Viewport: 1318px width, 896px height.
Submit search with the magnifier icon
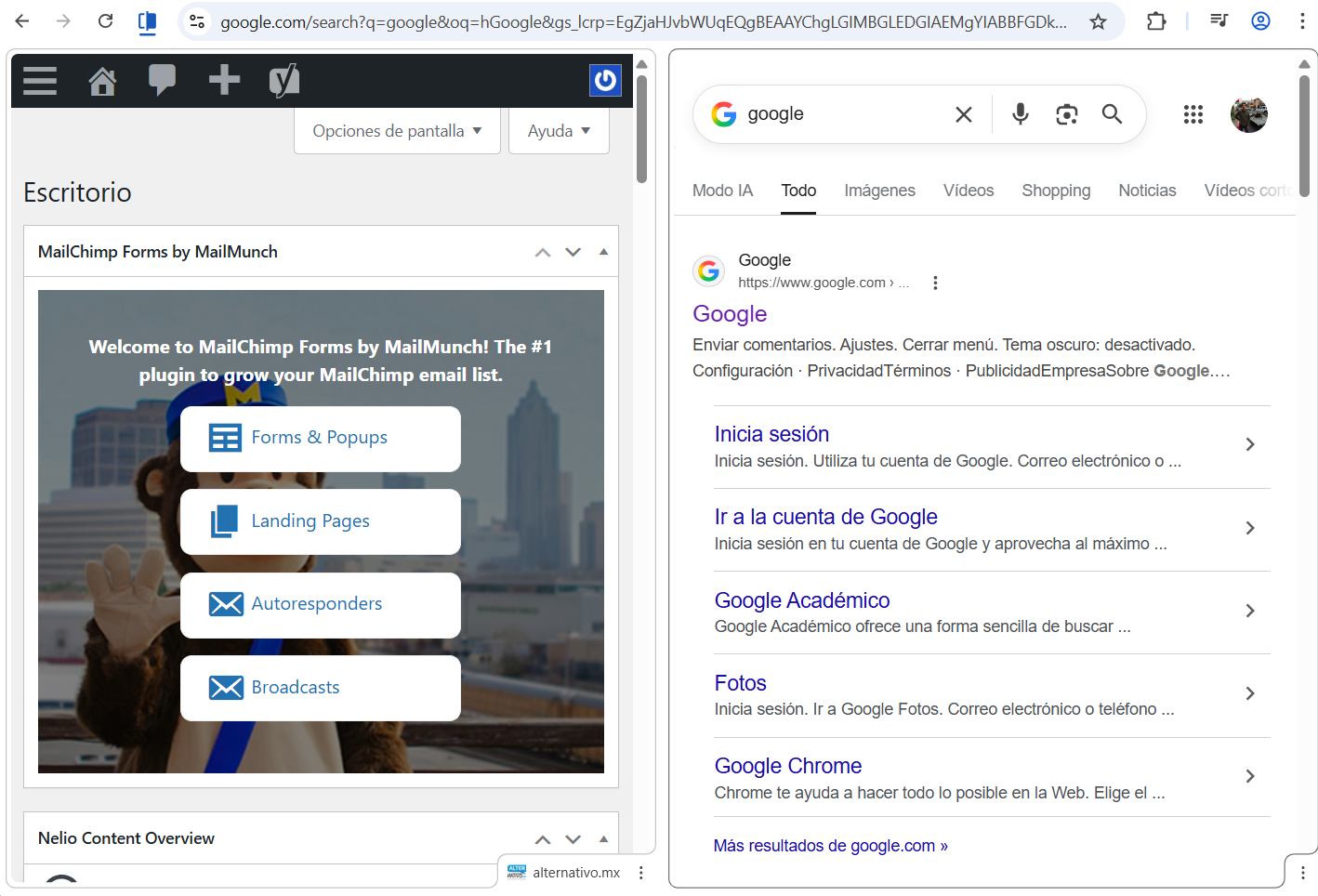pyautogui.click(x=1112, y=113)
